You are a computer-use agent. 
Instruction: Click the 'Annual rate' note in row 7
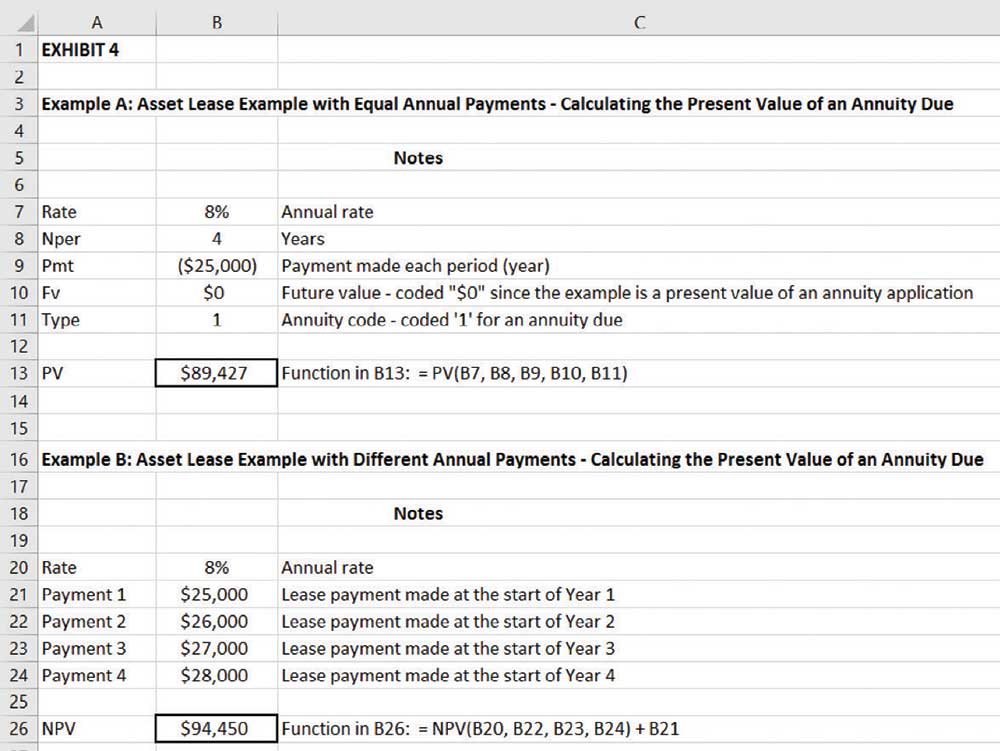tap(327, 212)
